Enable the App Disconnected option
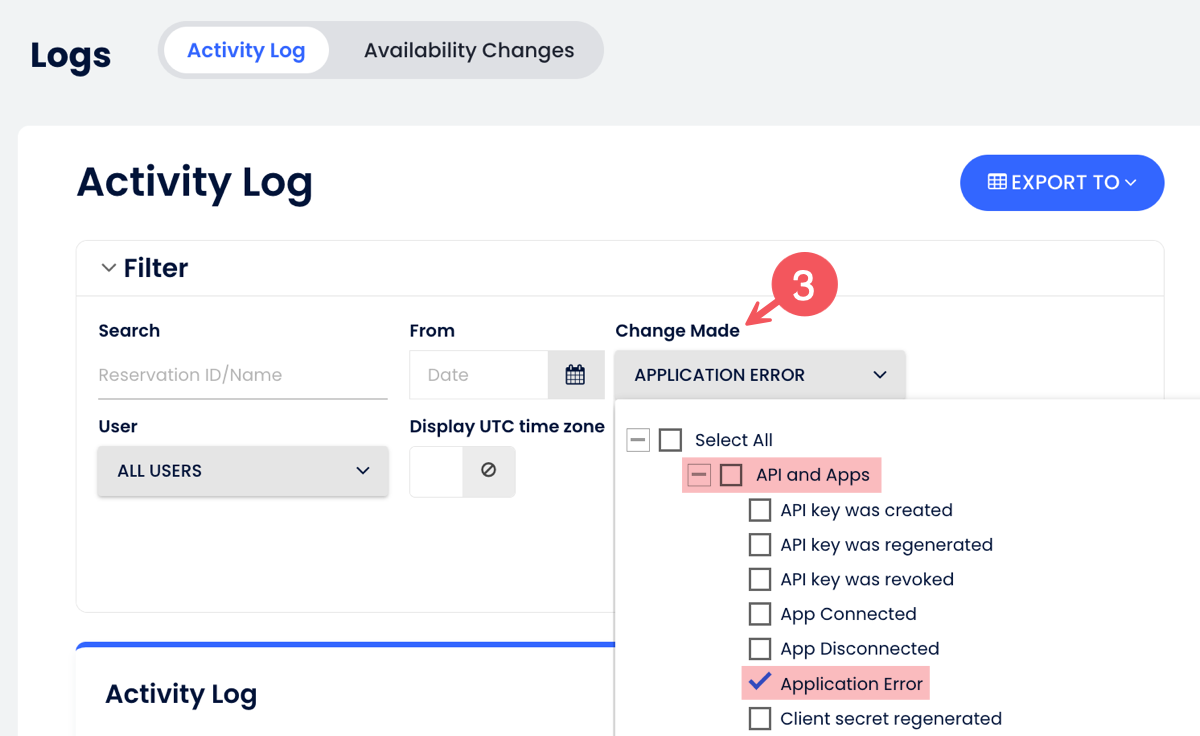The image size is (1200, 736). point(760,649)
